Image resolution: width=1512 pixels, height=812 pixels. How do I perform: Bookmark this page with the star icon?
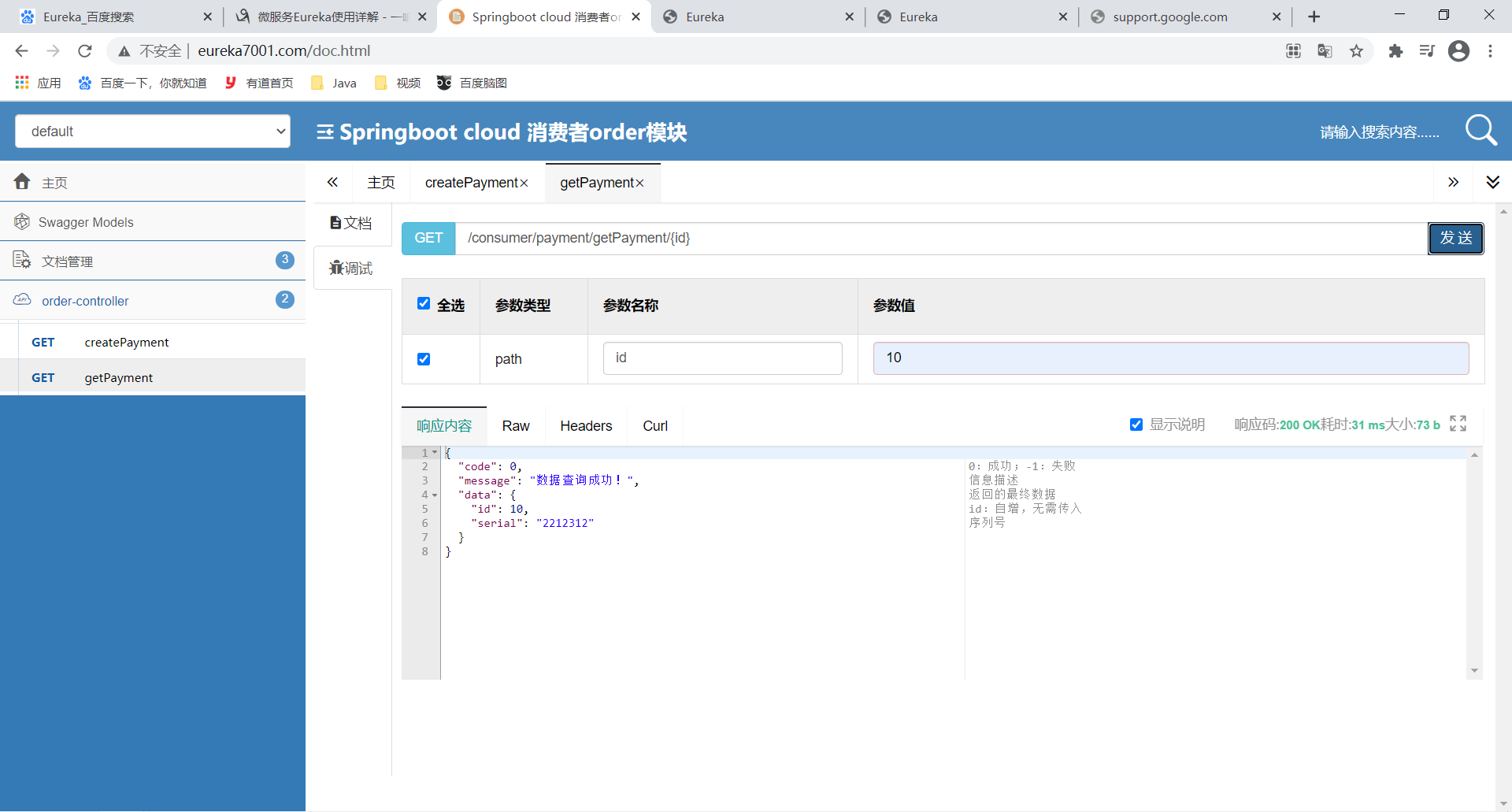[1356, 51]
